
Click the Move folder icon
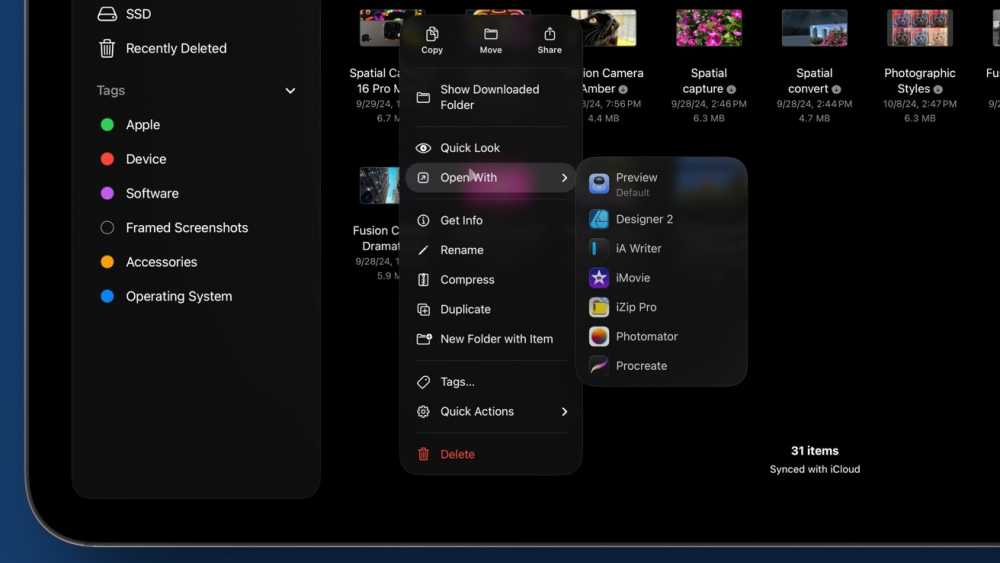tap(490, 34)
